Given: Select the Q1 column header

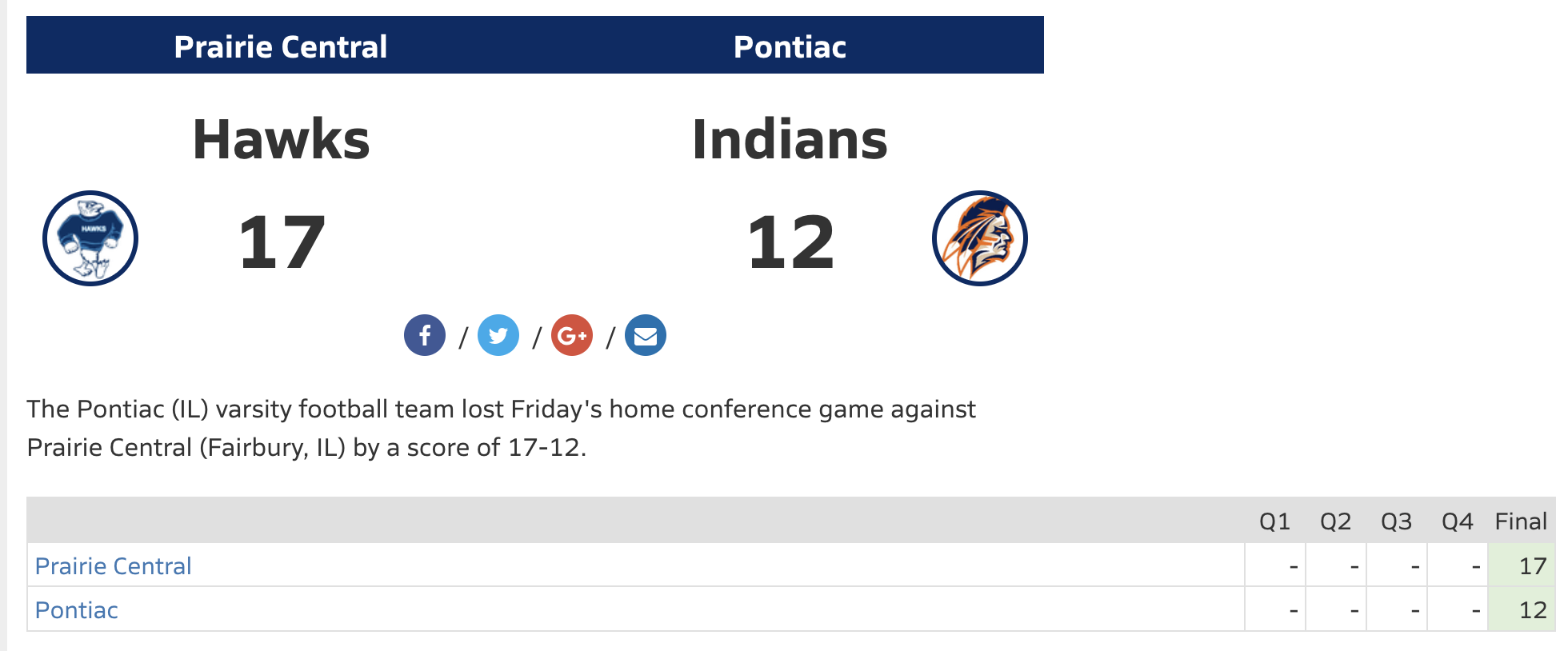Looking at the screenshot, I should pos(1275,521).
